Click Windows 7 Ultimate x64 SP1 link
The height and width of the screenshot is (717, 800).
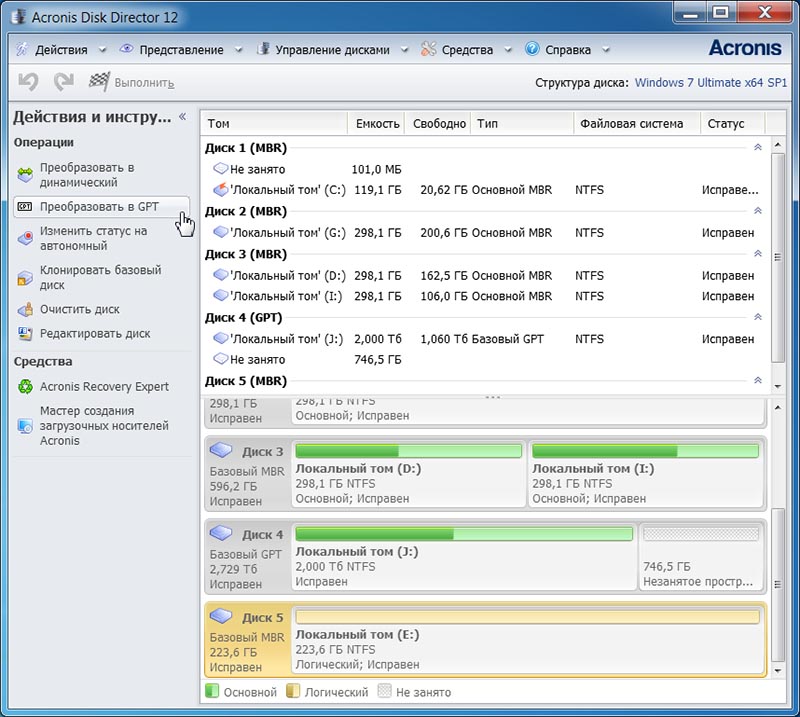pyautogui.click(x=711, y=82)
